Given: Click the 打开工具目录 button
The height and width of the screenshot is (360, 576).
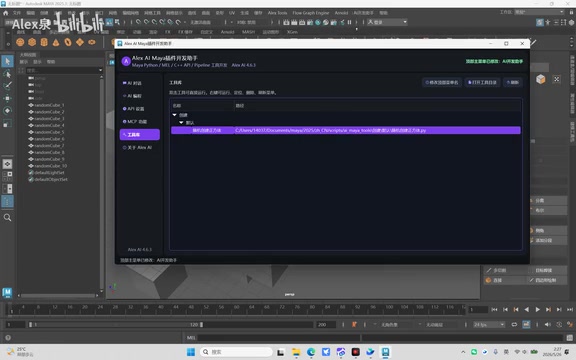Looking at the screenshot, I should [x=482, y=82].
